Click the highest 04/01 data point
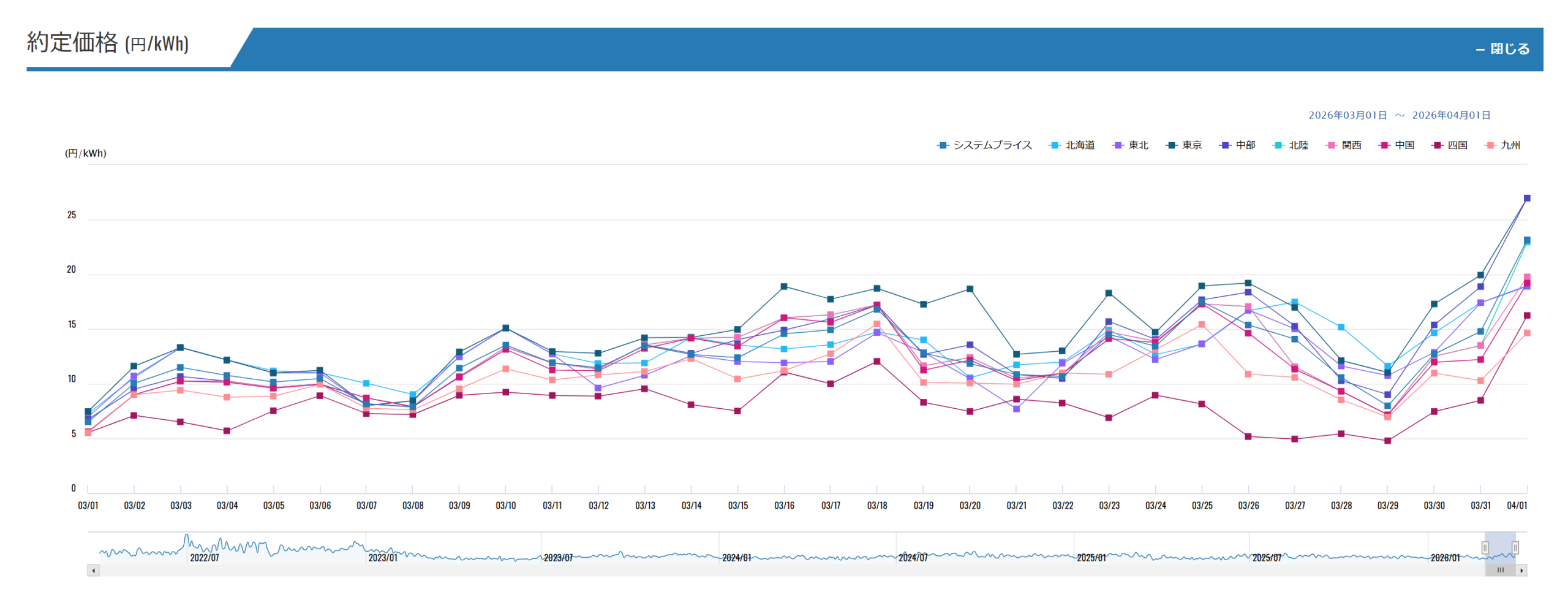The height and width of the screenshot is (608, 1568). coord(1526,199)
